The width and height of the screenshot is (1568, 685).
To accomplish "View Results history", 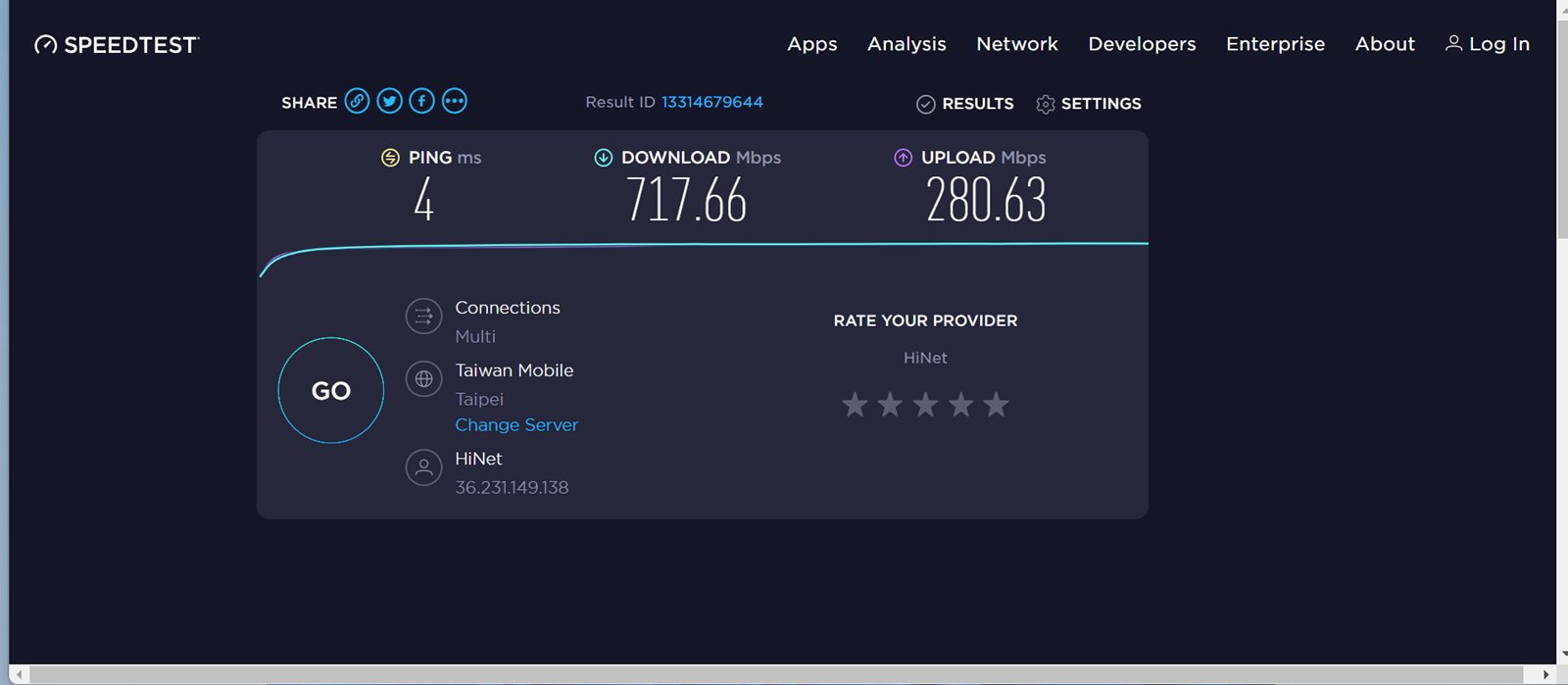I will [965, 104].
